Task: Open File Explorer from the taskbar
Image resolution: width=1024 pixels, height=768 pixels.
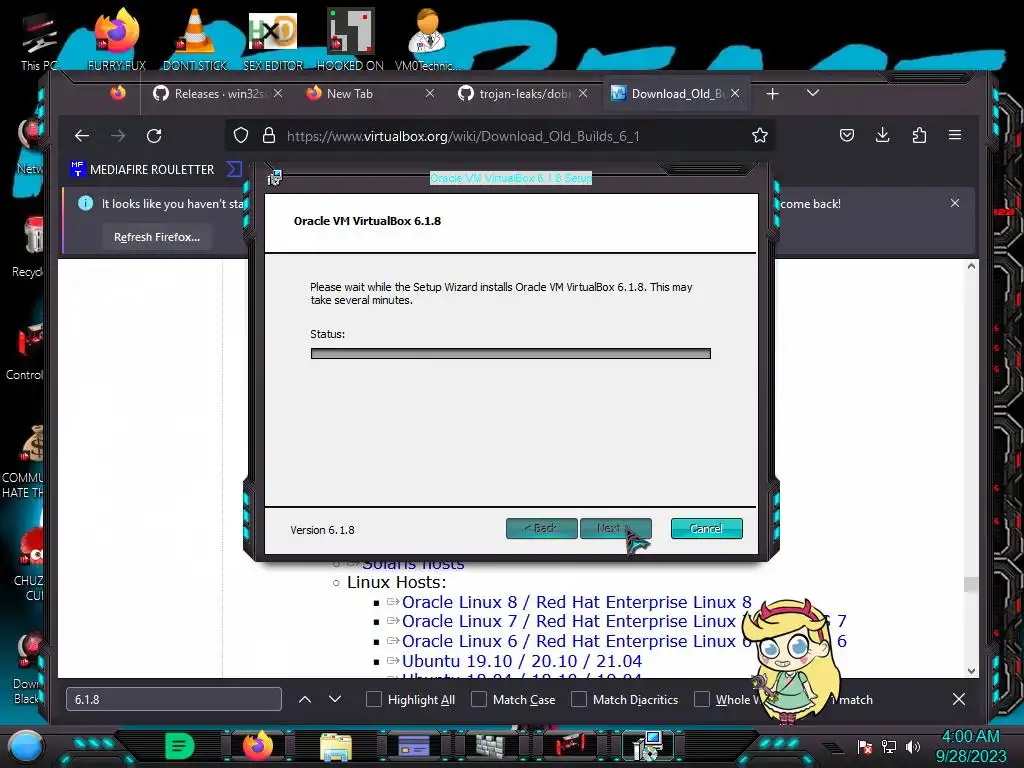Action: [x=336, y=746]
